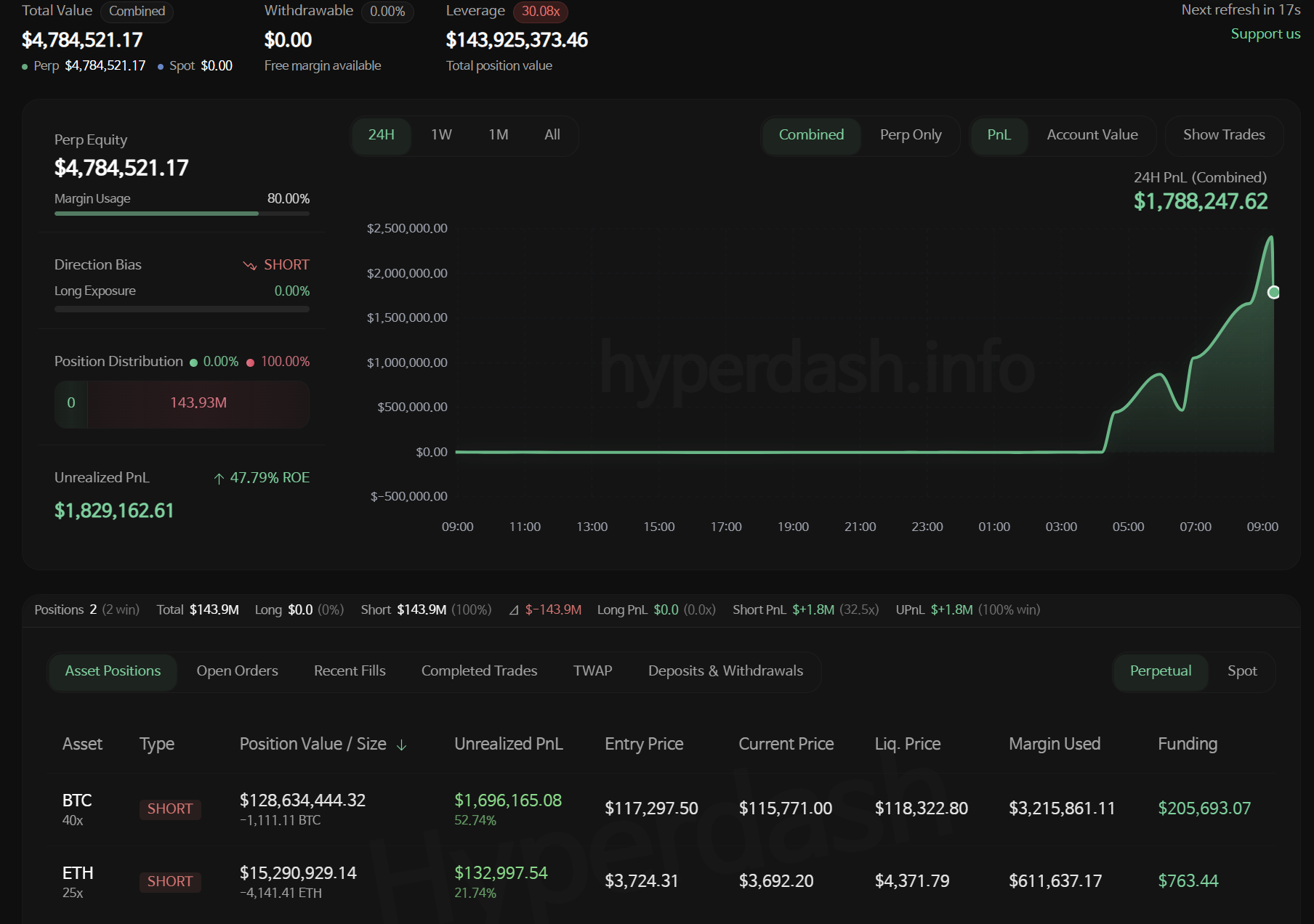Screen dimensions: 1314x924
Task: Click the Long Exposure bar
Action: [182, 309]
